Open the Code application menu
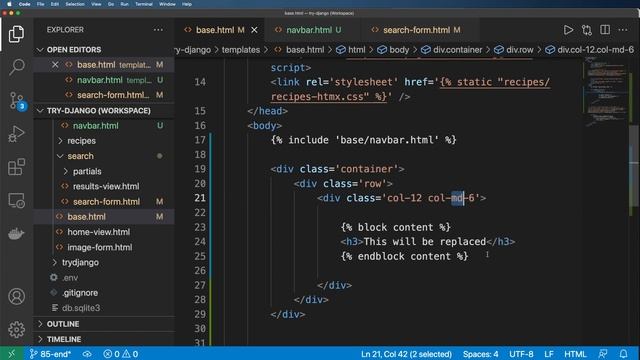This screenshot has height=360, width=640. [24, 4]
